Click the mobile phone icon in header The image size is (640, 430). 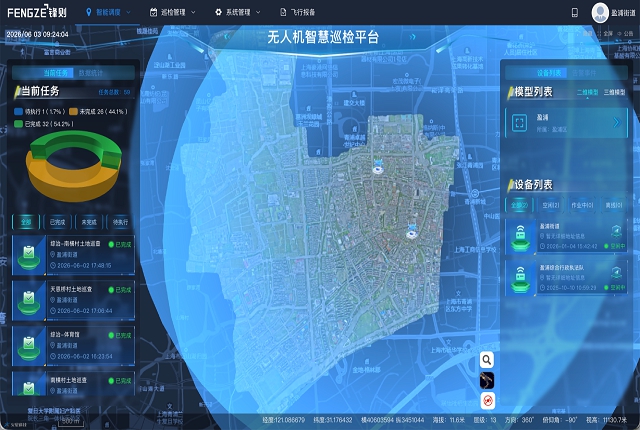574,13
